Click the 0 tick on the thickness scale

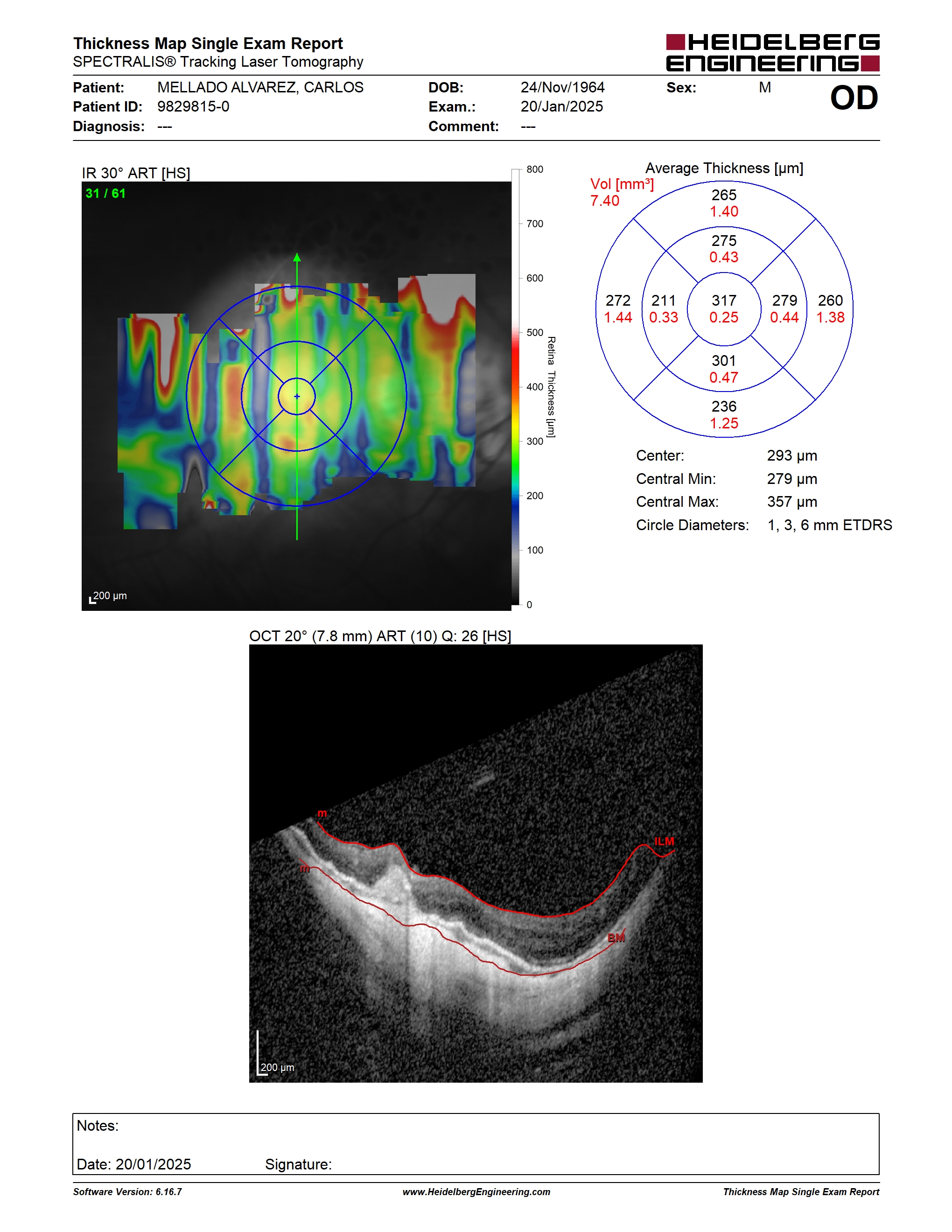529,605
